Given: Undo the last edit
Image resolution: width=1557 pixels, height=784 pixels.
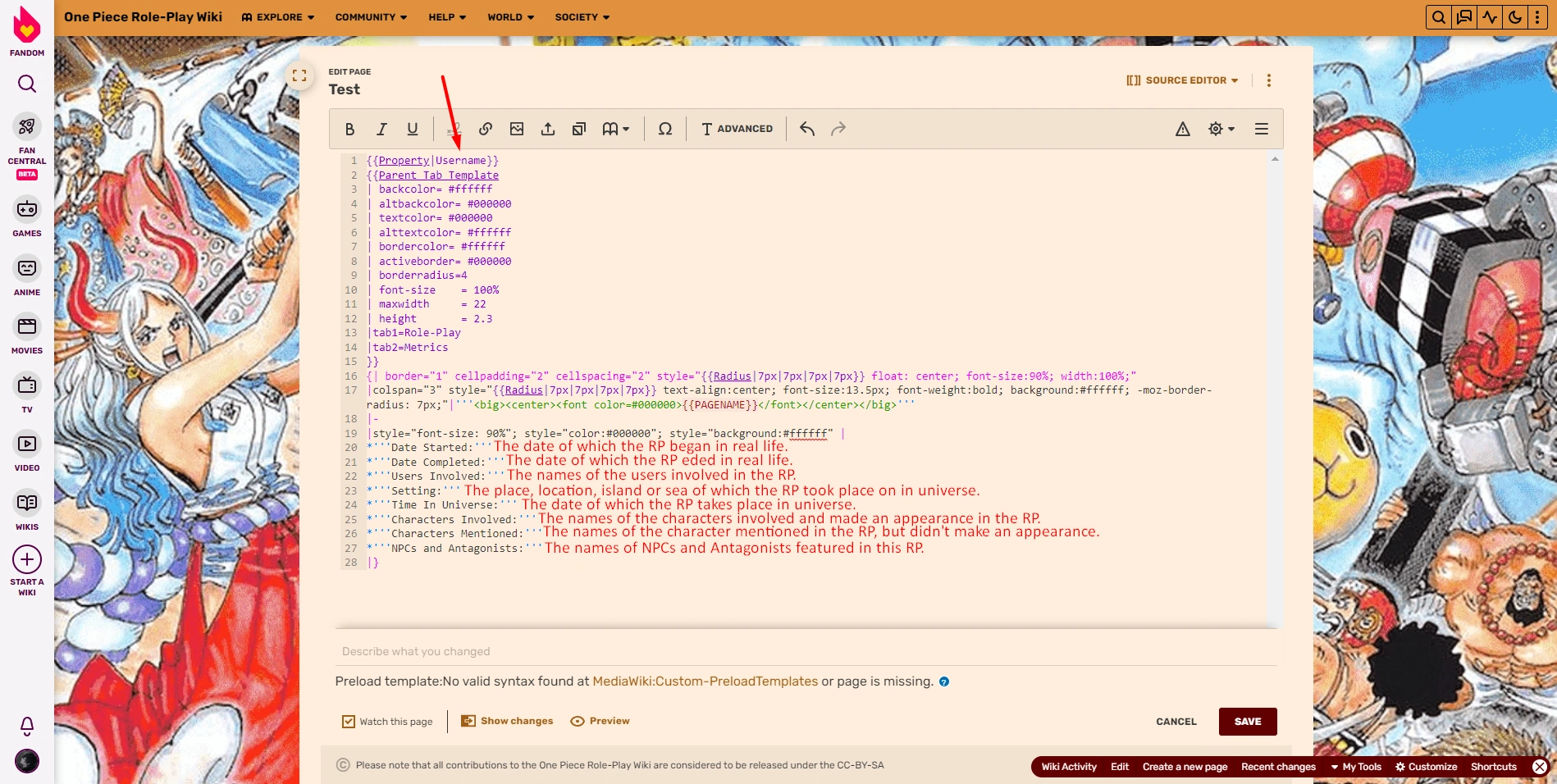Looking at the screenshot, I should click(807, 129).
